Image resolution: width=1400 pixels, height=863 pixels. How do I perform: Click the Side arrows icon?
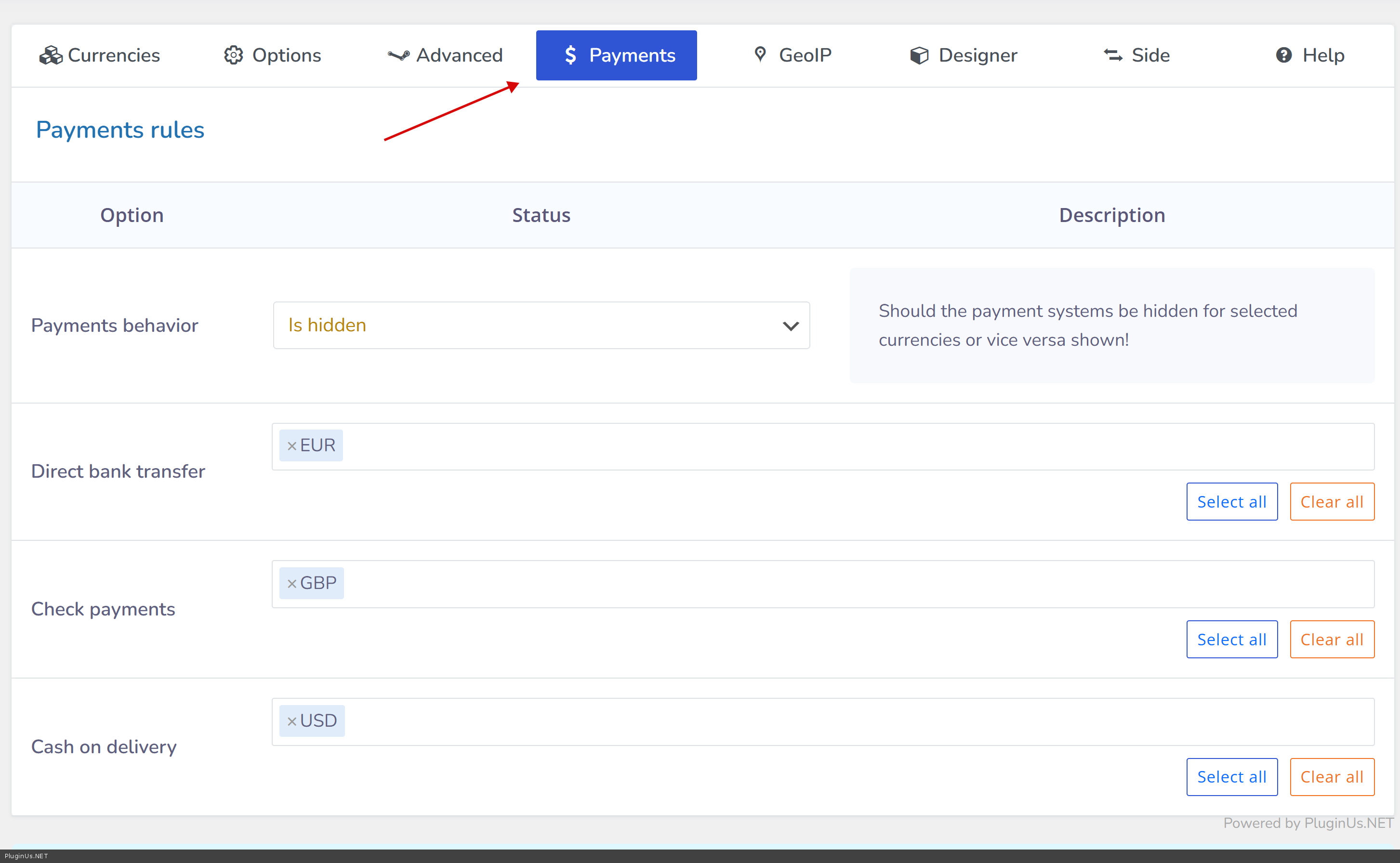(x=1113, y=55)
